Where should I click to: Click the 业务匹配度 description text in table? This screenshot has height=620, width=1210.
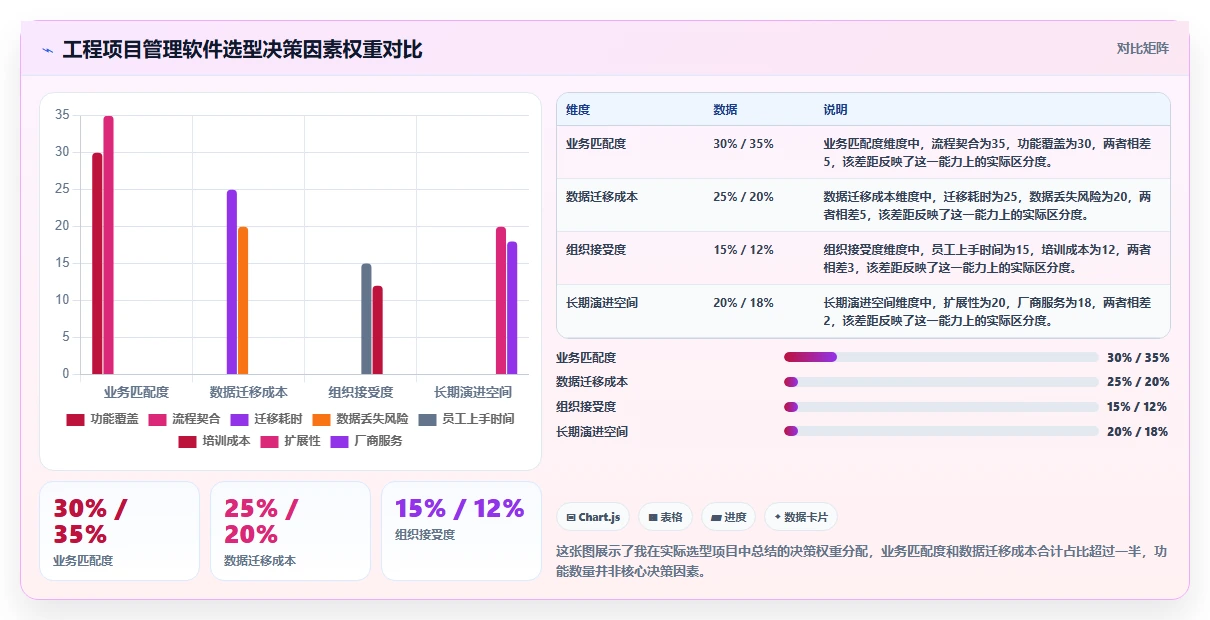point(988,153)
